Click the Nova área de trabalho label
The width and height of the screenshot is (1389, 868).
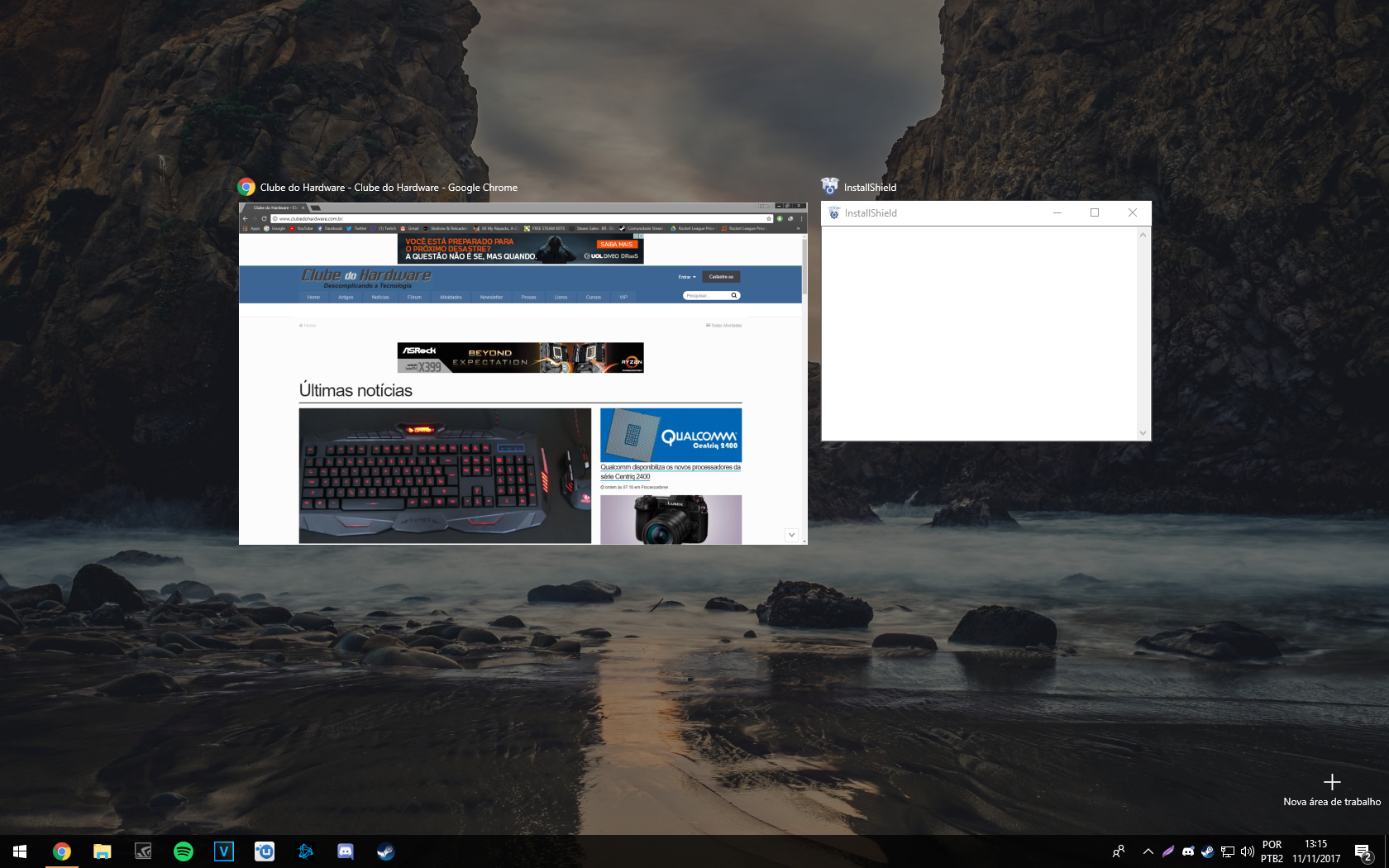pos(1332,802)
